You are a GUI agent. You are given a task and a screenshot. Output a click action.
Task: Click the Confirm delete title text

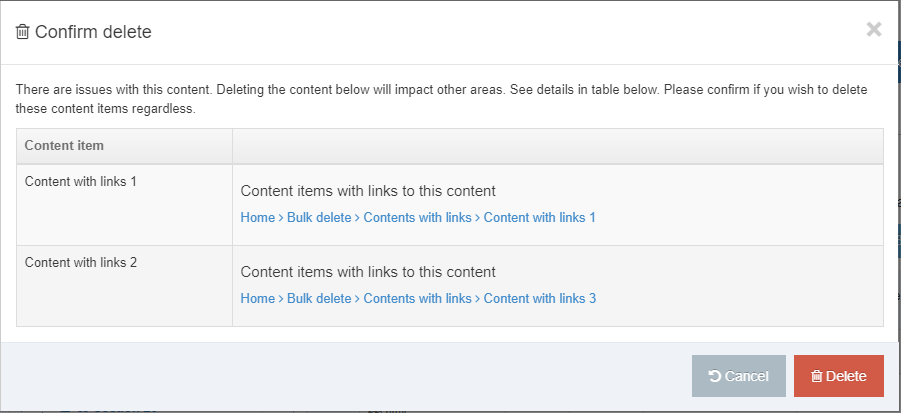[93, 32]
